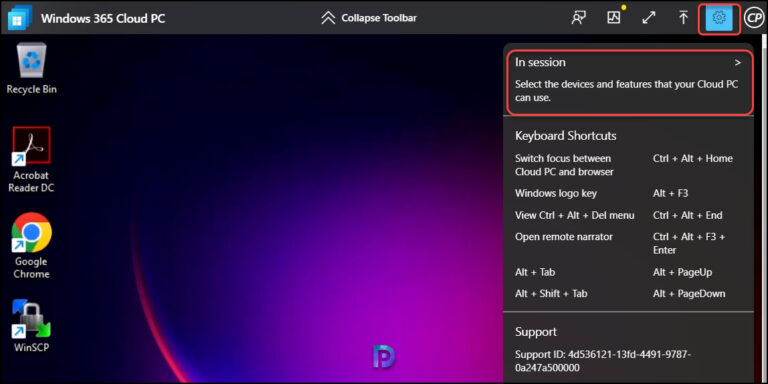Click the 'Ctrl + Alt + End' shortcut text
The width and height of the screenshot is (768, 384).
coord(688,216)
